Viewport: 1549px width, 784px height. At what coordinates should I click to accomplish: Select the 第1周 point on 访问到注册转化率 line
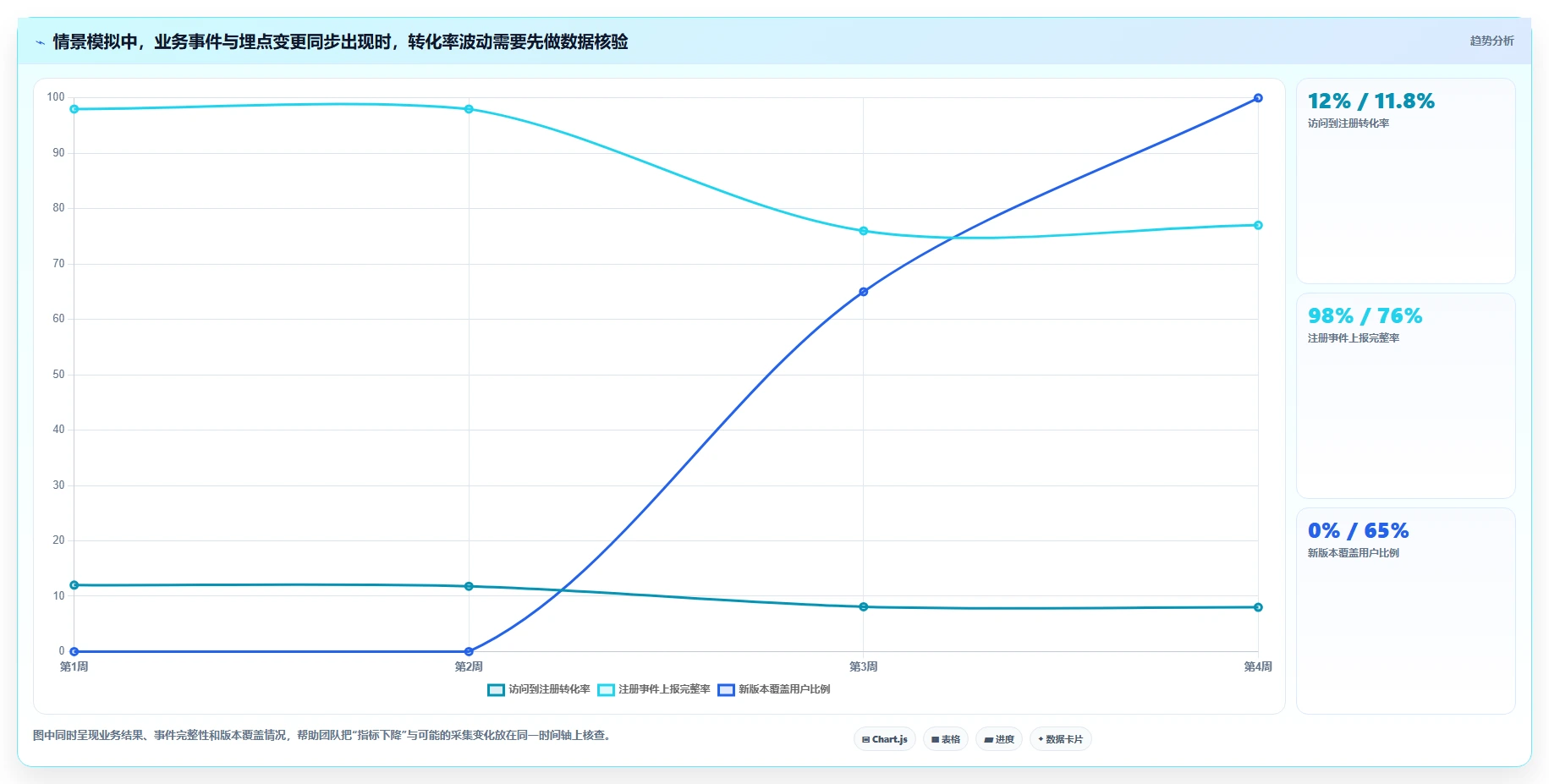pyautogui.click(x=74, y=585)
